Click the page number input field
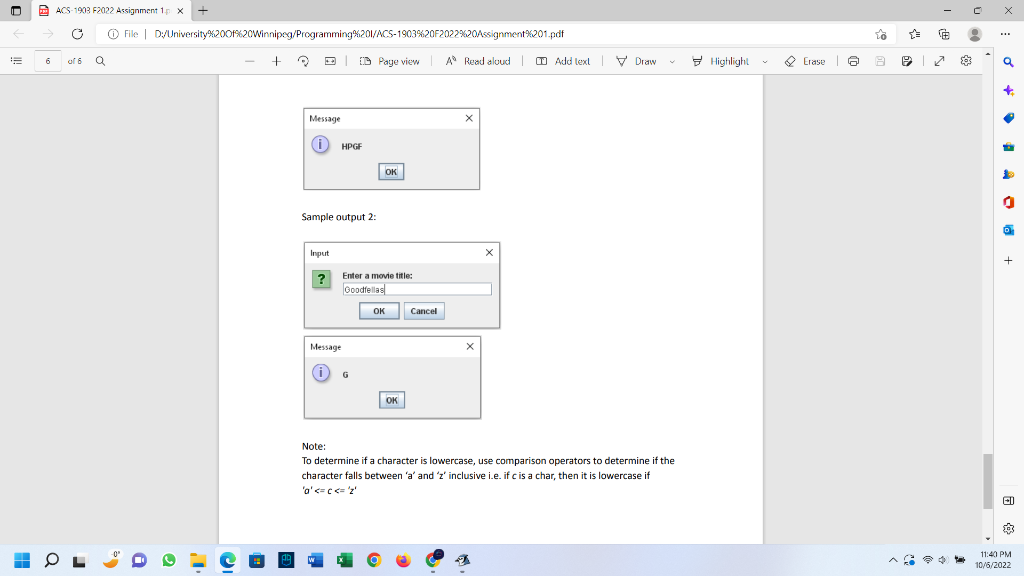Viewport: 1024px width, 576px height. 48,61
